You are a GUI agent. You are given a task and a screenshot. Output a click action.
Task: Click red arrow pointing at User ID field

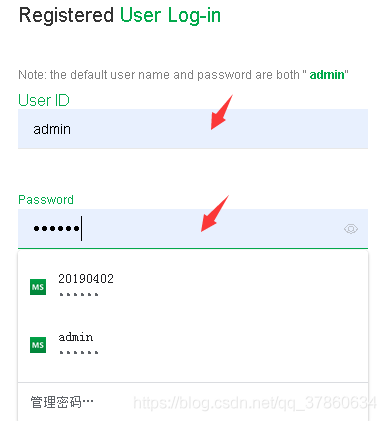pyautogui.click(x=222, y=112)
